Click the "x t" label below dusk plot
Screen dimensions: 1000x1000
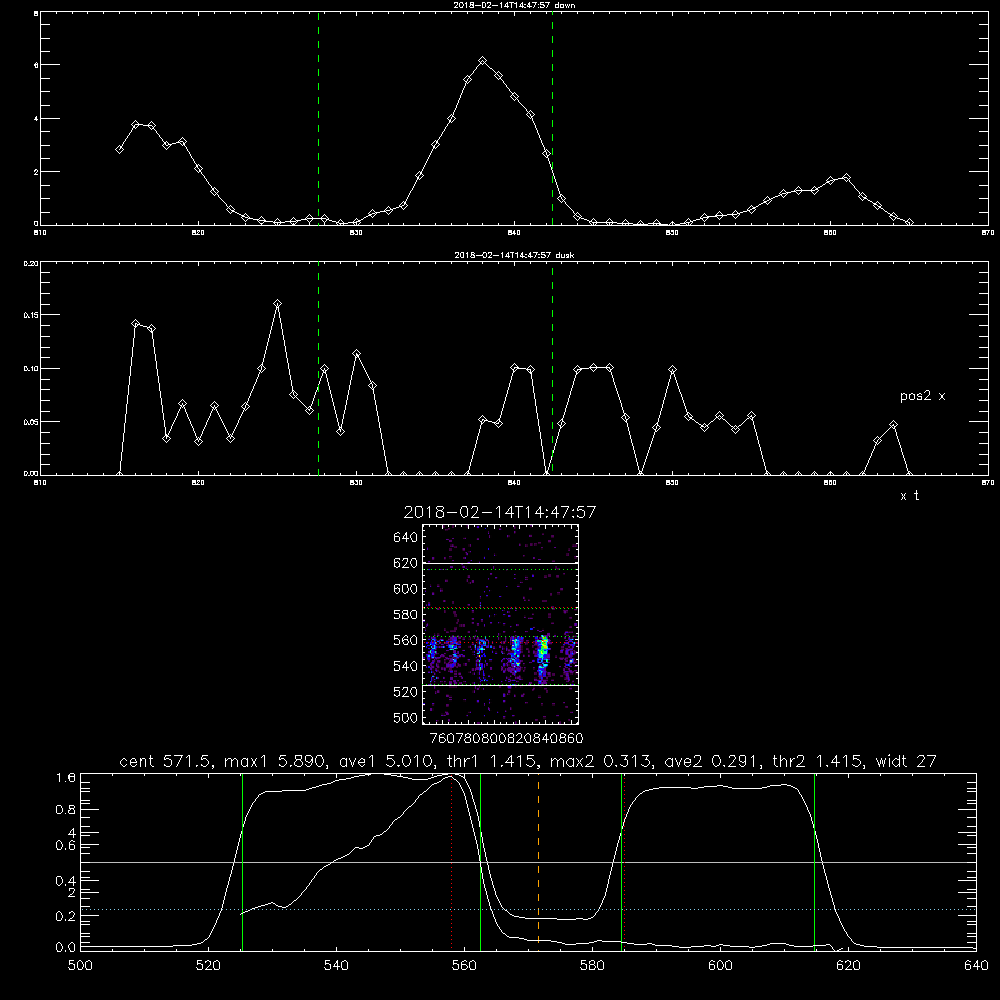click(909, 496)
